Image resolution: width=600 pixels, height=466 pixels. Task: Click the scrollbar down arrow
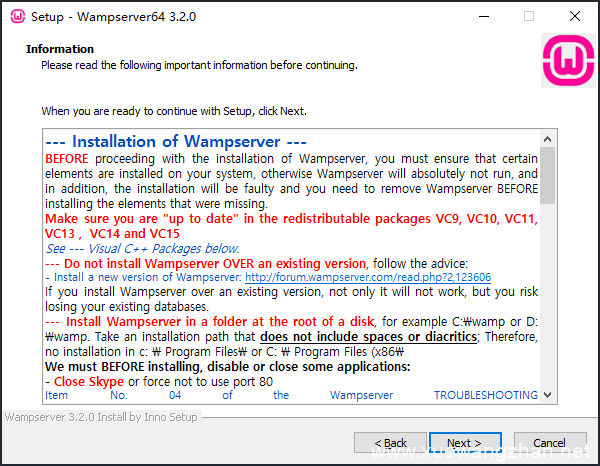(x=548, y=393)
